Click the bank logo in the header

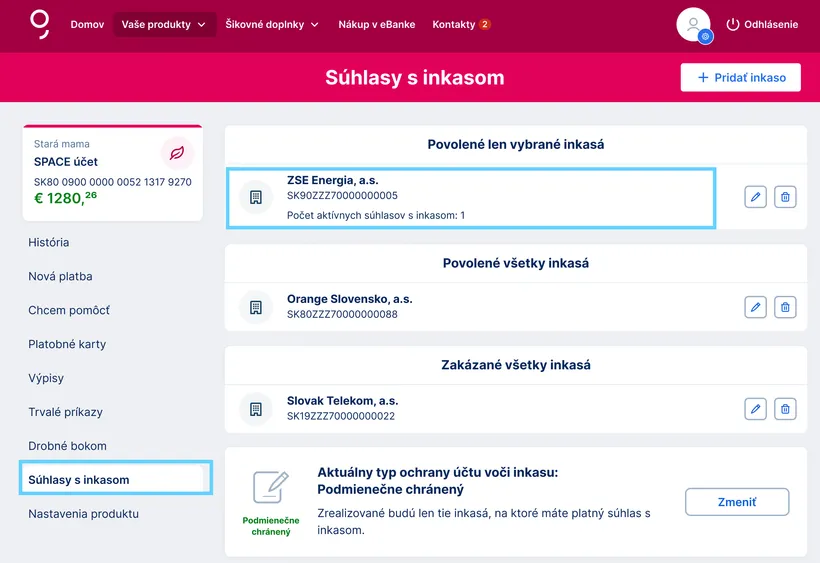(40, 23)
